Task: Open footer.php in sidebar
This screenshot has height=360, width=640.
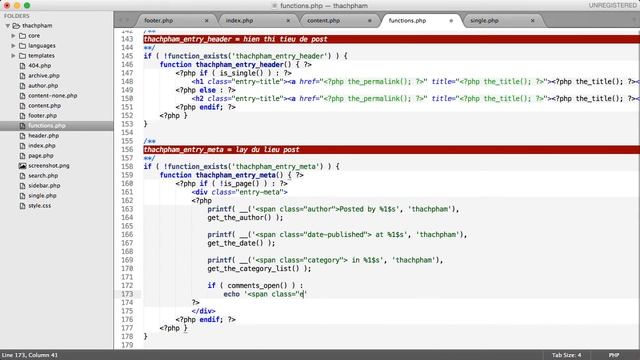Action: 42,116
